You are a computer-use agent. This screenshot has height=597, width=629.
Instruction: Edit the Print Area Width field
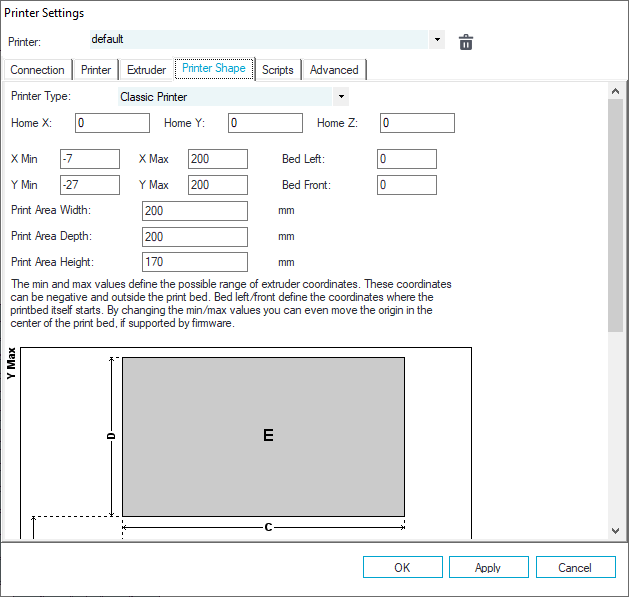coord(195,211)
